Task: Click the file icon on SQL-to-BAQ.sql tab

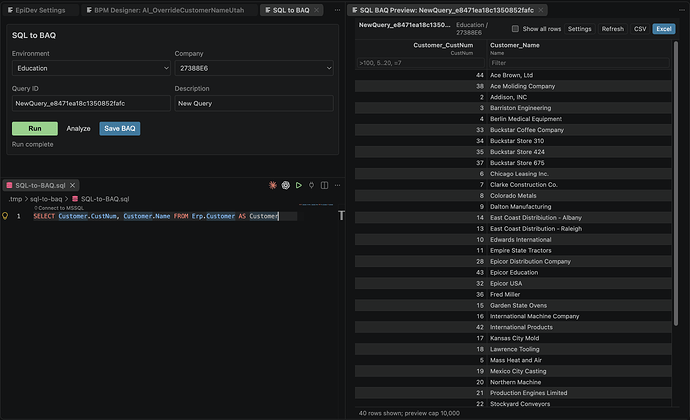Action: [x=9, y=185]
